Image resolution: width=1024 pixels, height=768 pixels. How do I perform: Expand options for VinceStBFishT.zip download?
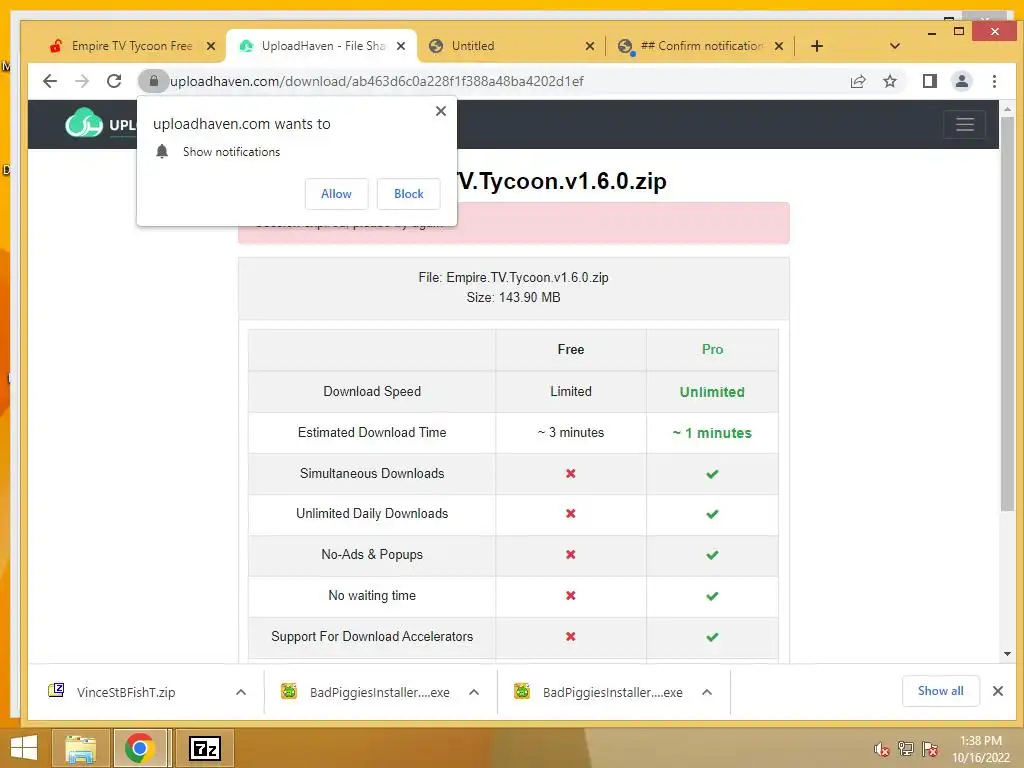tap(241, 692)
